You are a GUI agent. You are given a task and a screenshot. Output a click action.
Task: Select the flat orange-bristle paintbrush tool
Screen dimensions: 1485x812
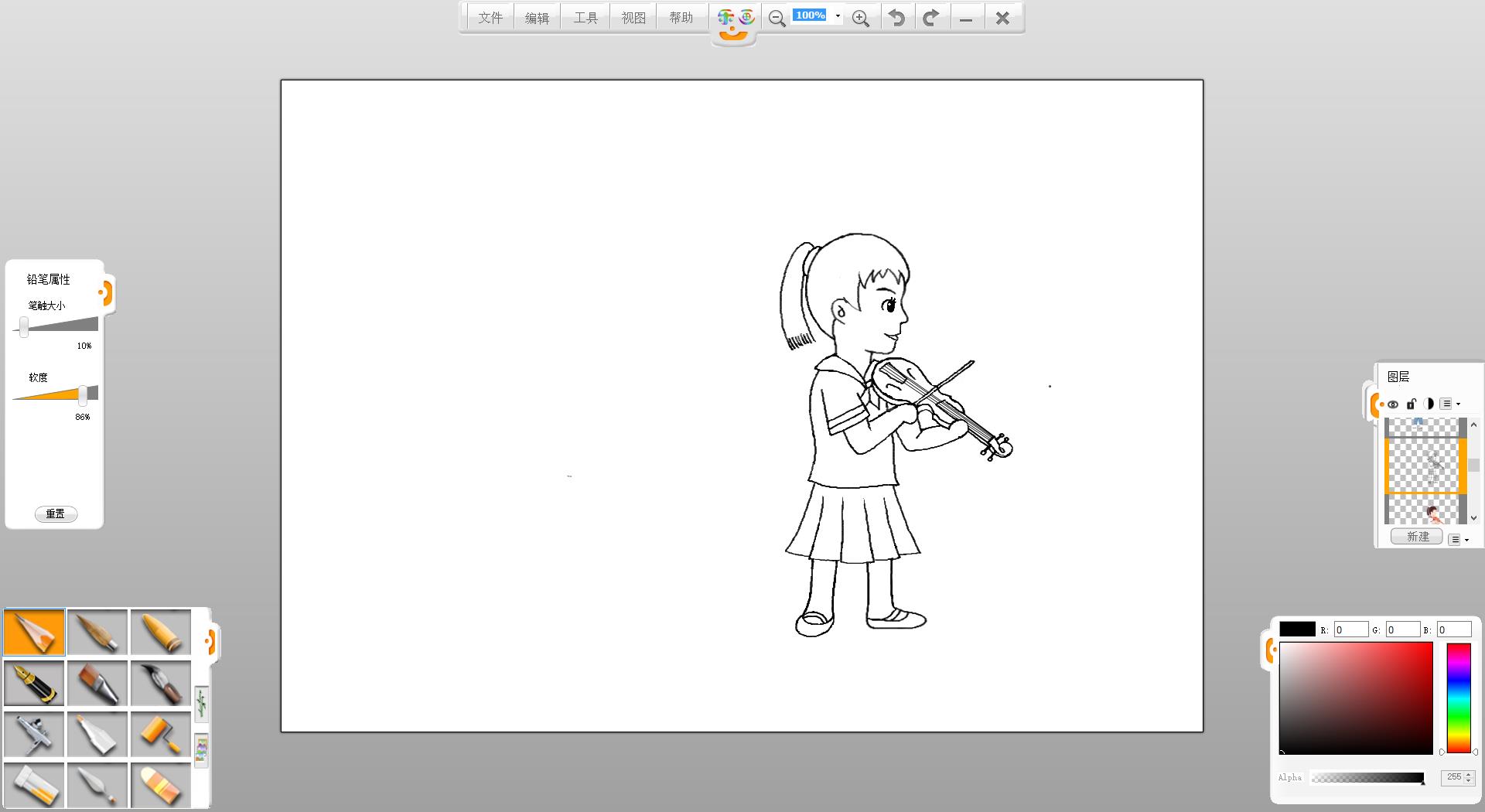pos(97,684)
